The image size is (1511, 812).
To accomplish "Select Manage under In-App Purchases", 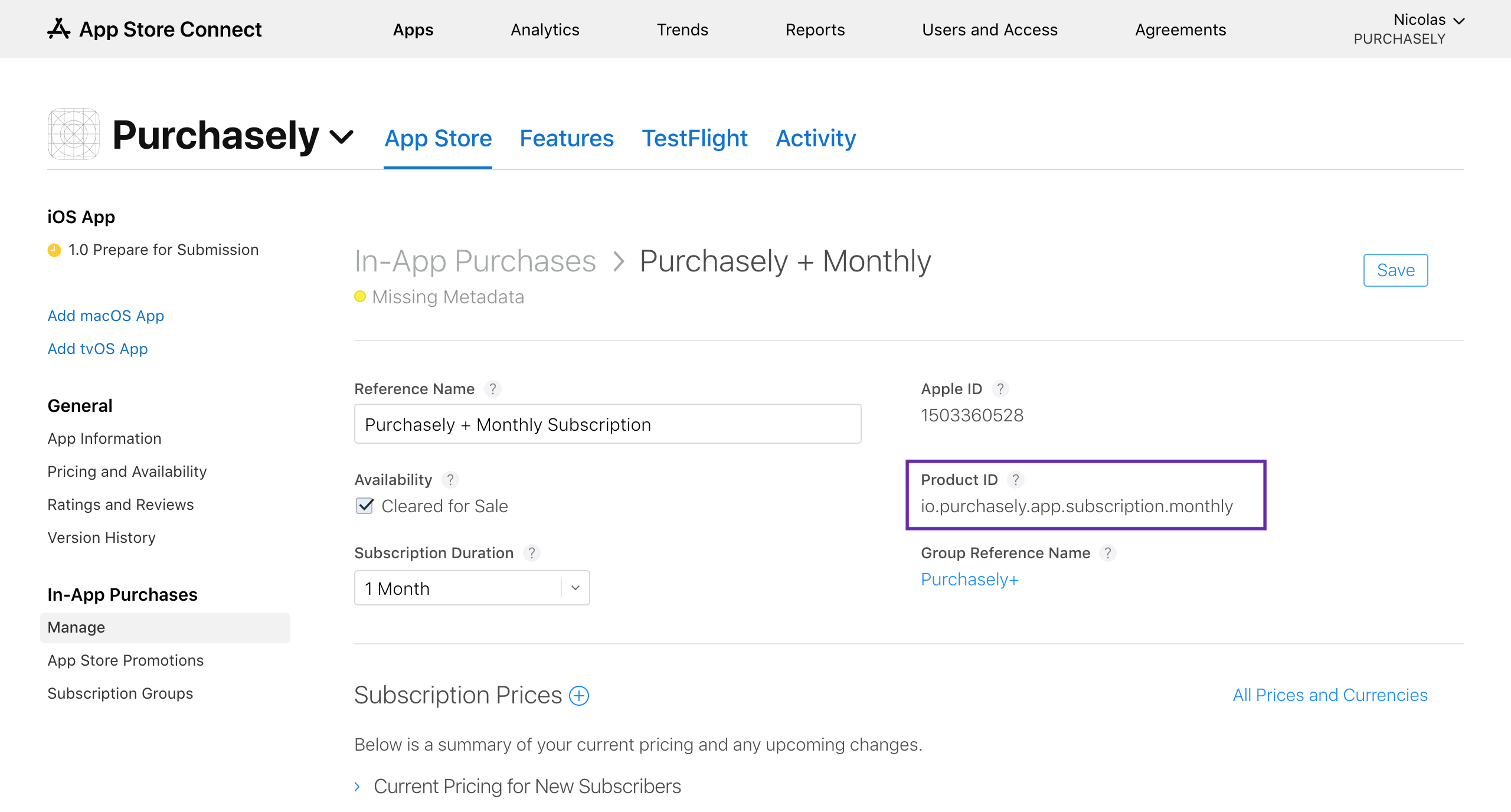I will [x=165, y=627].
